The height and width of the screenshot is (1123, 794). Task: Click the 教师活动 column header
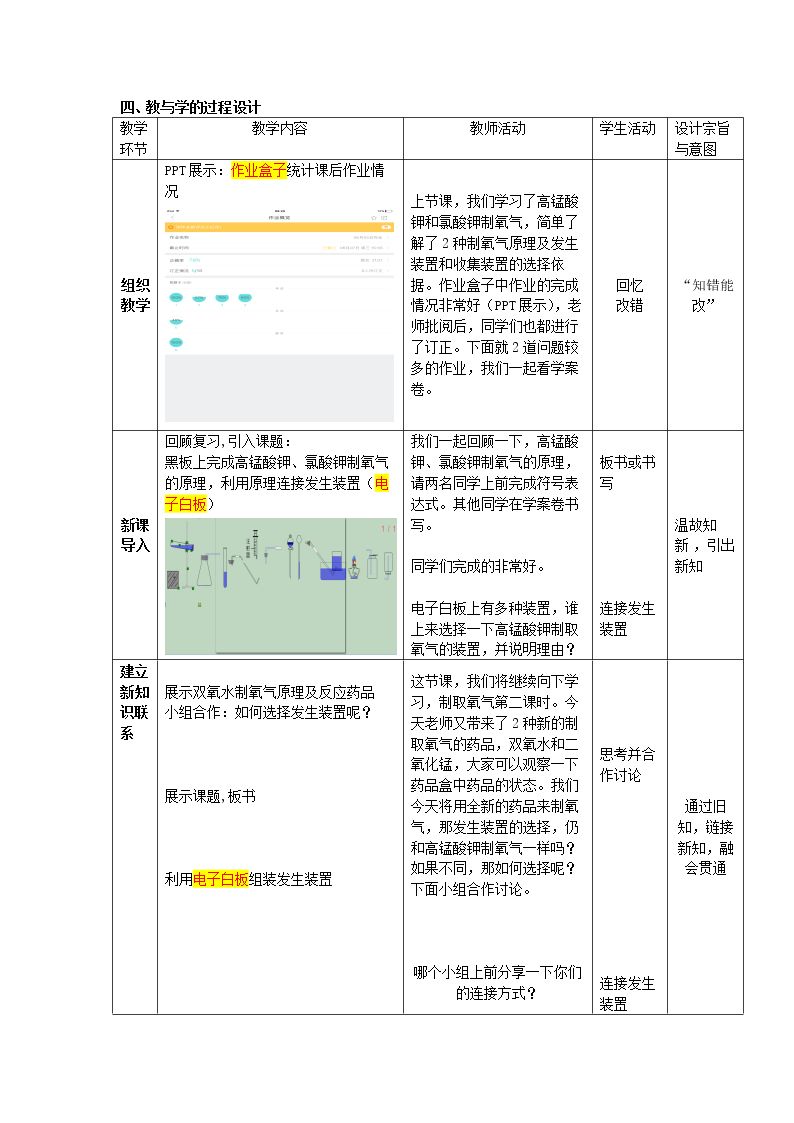[498, 129]
